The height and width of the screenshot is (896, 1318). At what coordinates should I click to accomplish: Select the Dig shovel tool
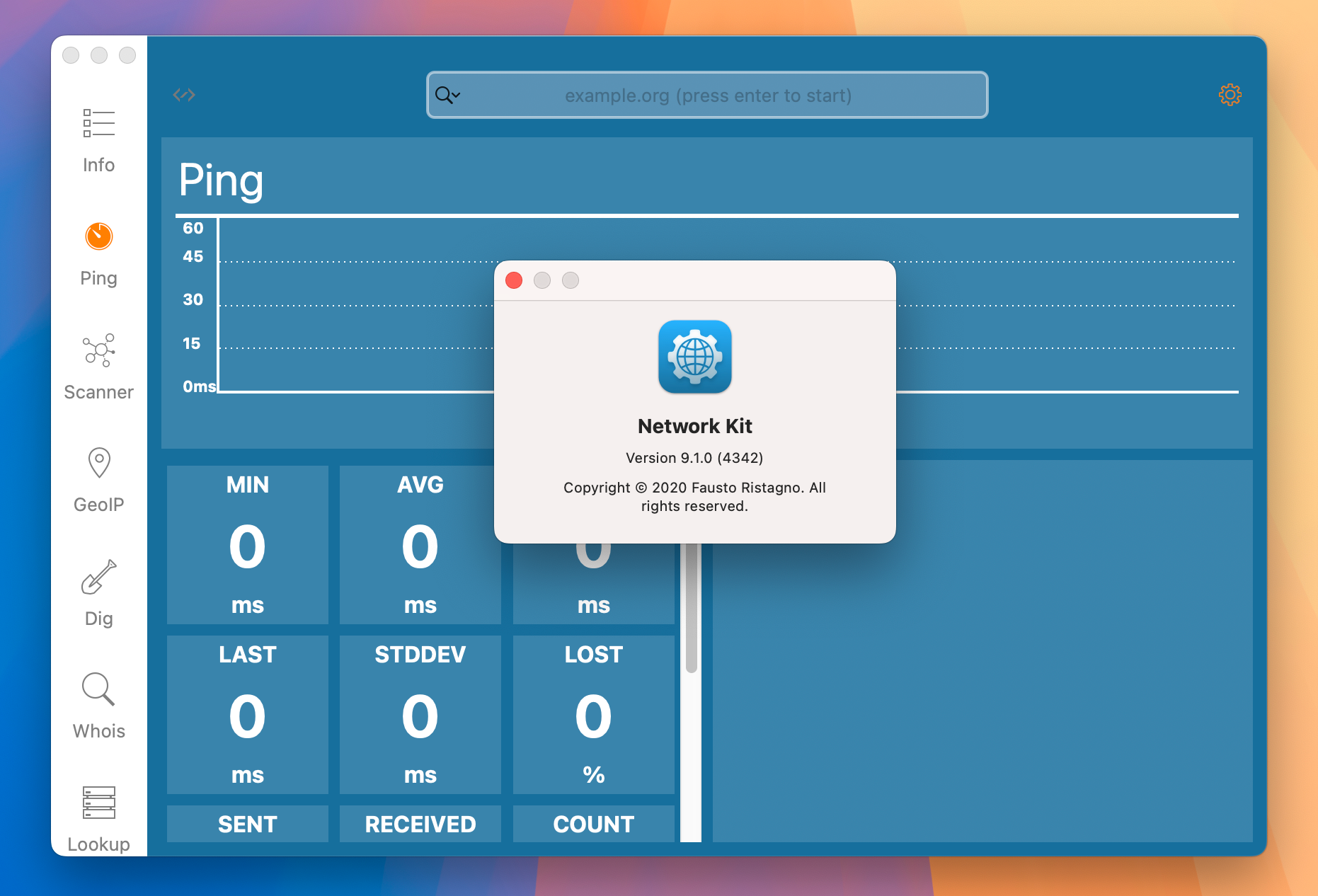(98, 595)
